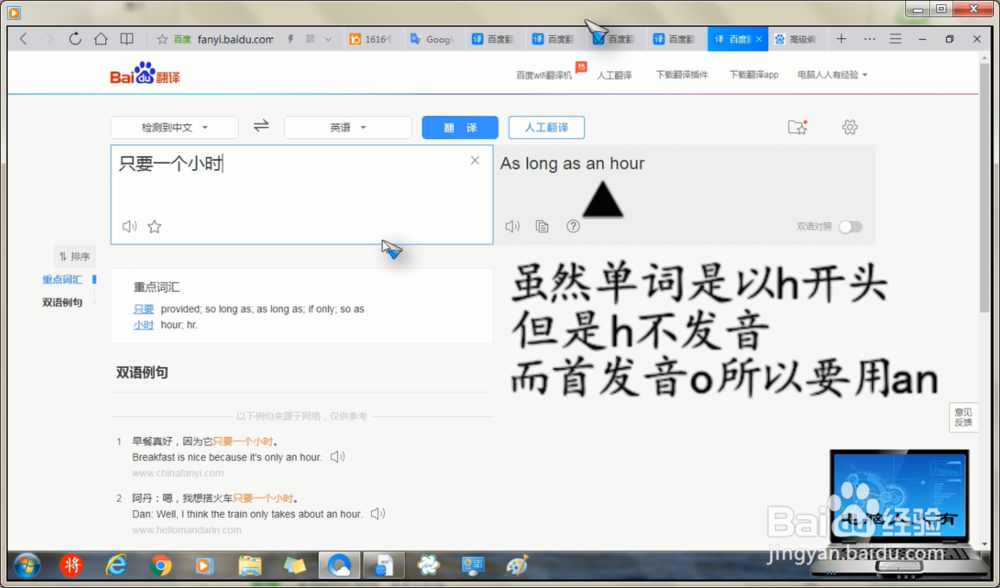1000x588 pixels.
Task: Switch to the 高级搜索 tab
Action: coord(795,40)
